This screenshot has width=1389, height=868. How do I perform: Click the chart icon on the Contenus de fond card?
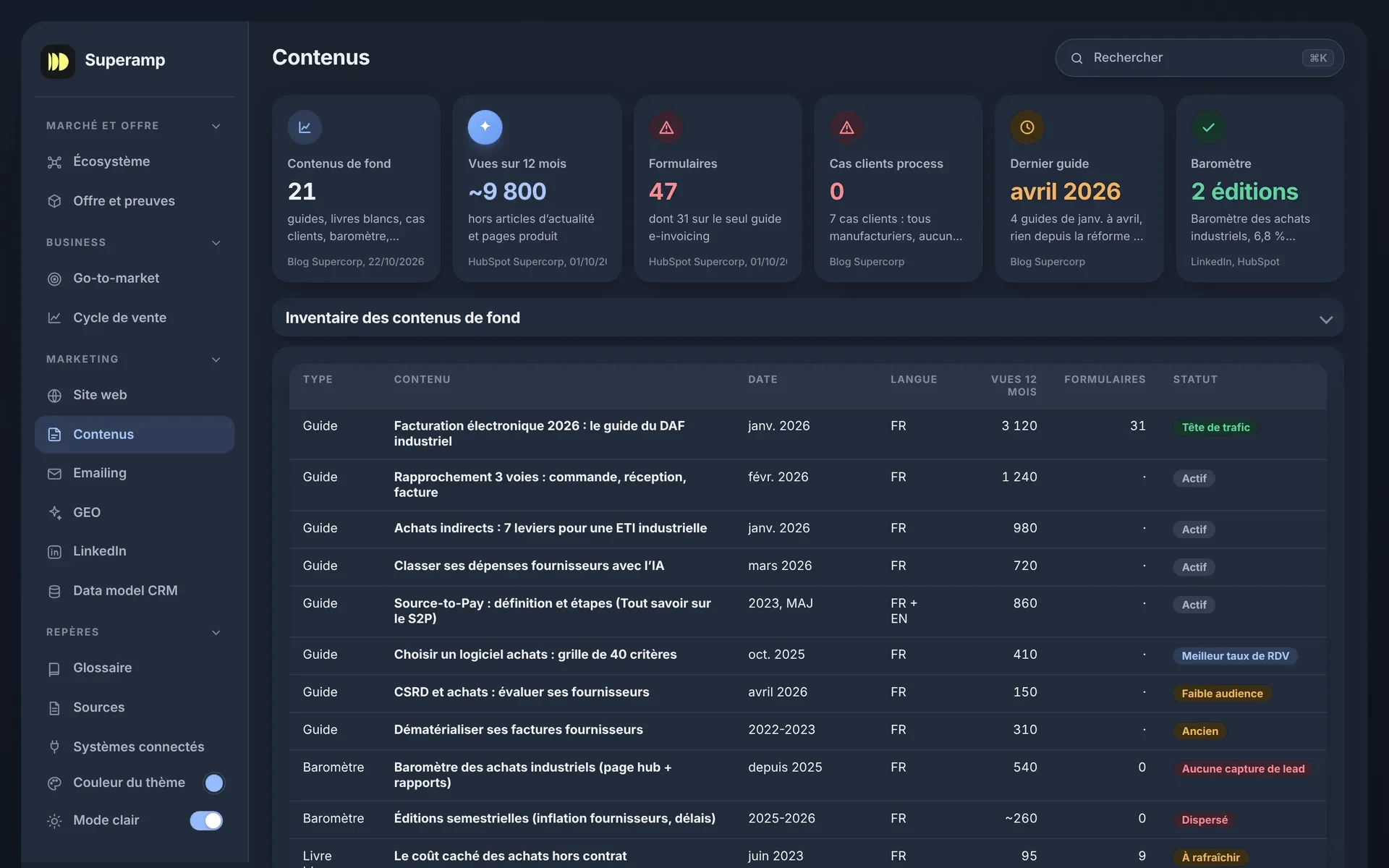pyautogui.click(x=305, y=127)
